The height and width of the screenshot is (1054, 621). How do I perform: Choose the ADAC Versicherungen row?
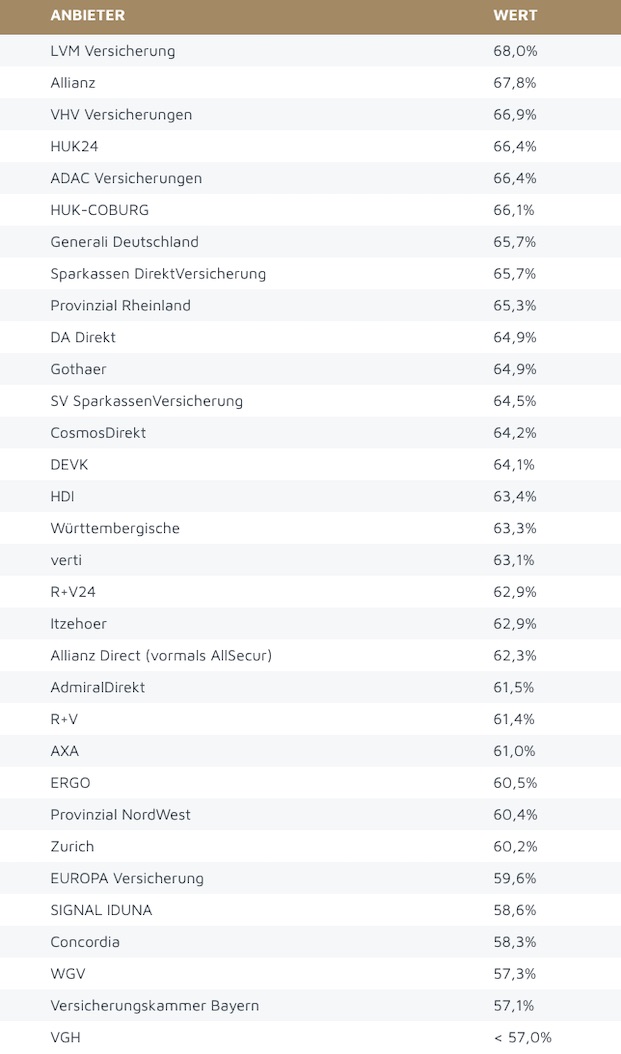pyautogui.click(x=126, y=178)
